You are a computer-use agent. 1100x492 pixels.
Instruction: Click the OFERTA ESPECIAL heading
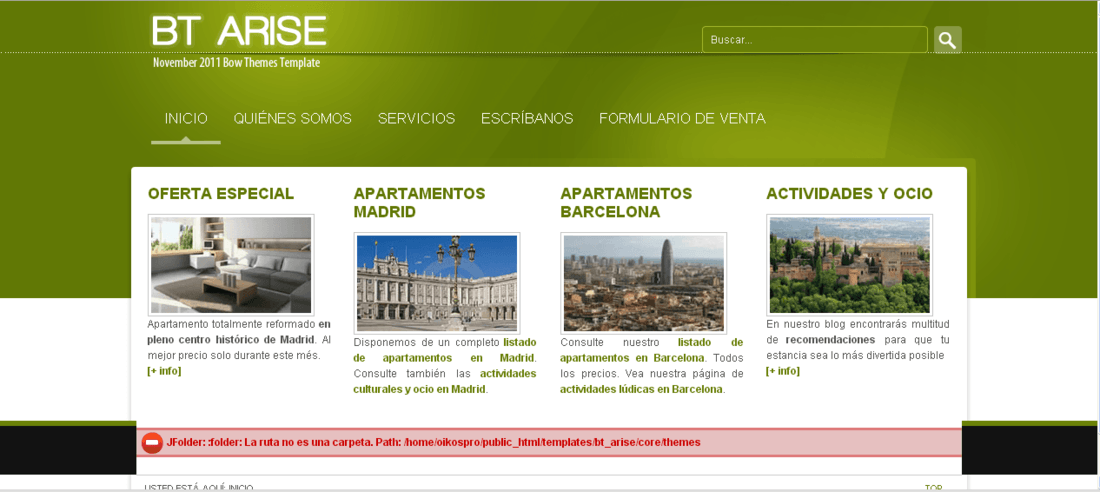click(221, 194)
